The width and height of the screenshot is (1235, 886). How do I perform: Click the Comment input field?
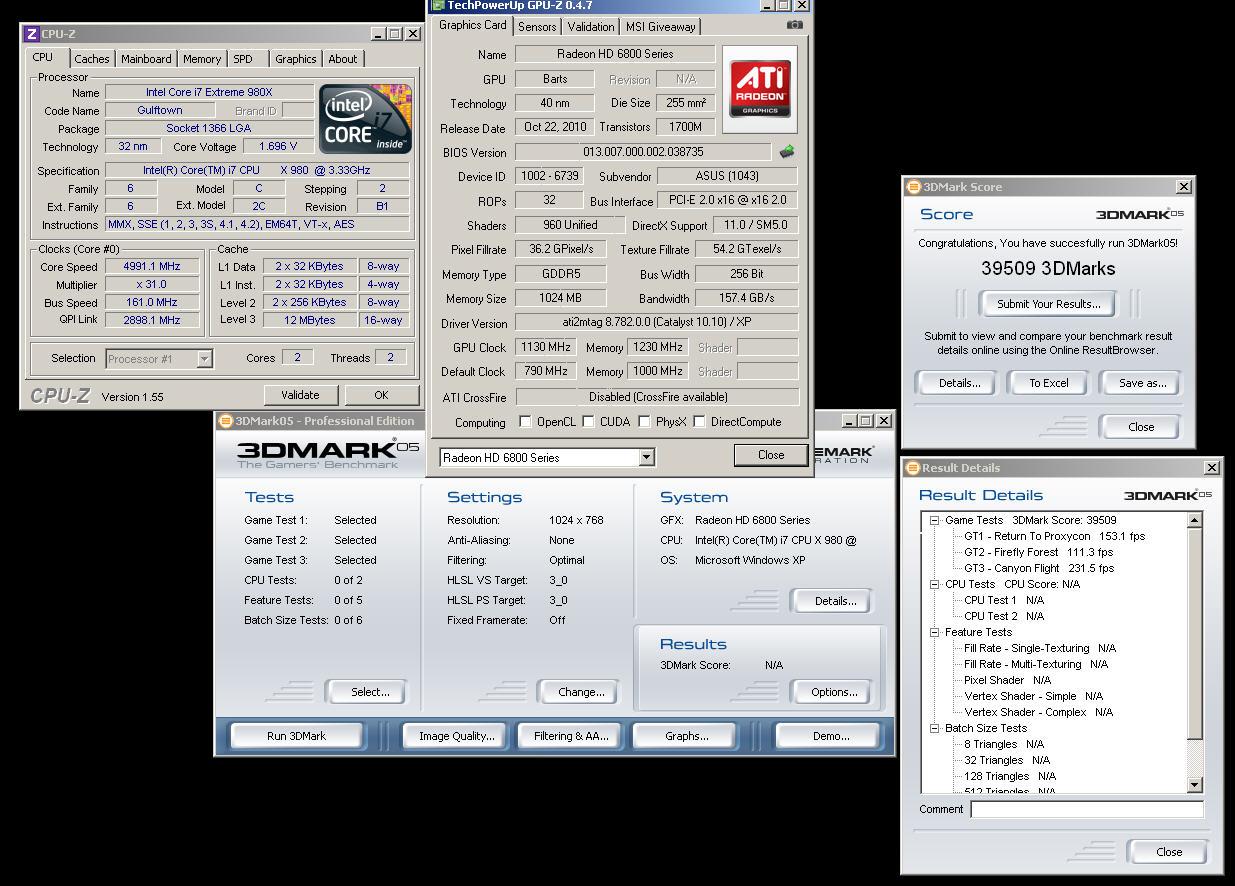click(1087, 809)
